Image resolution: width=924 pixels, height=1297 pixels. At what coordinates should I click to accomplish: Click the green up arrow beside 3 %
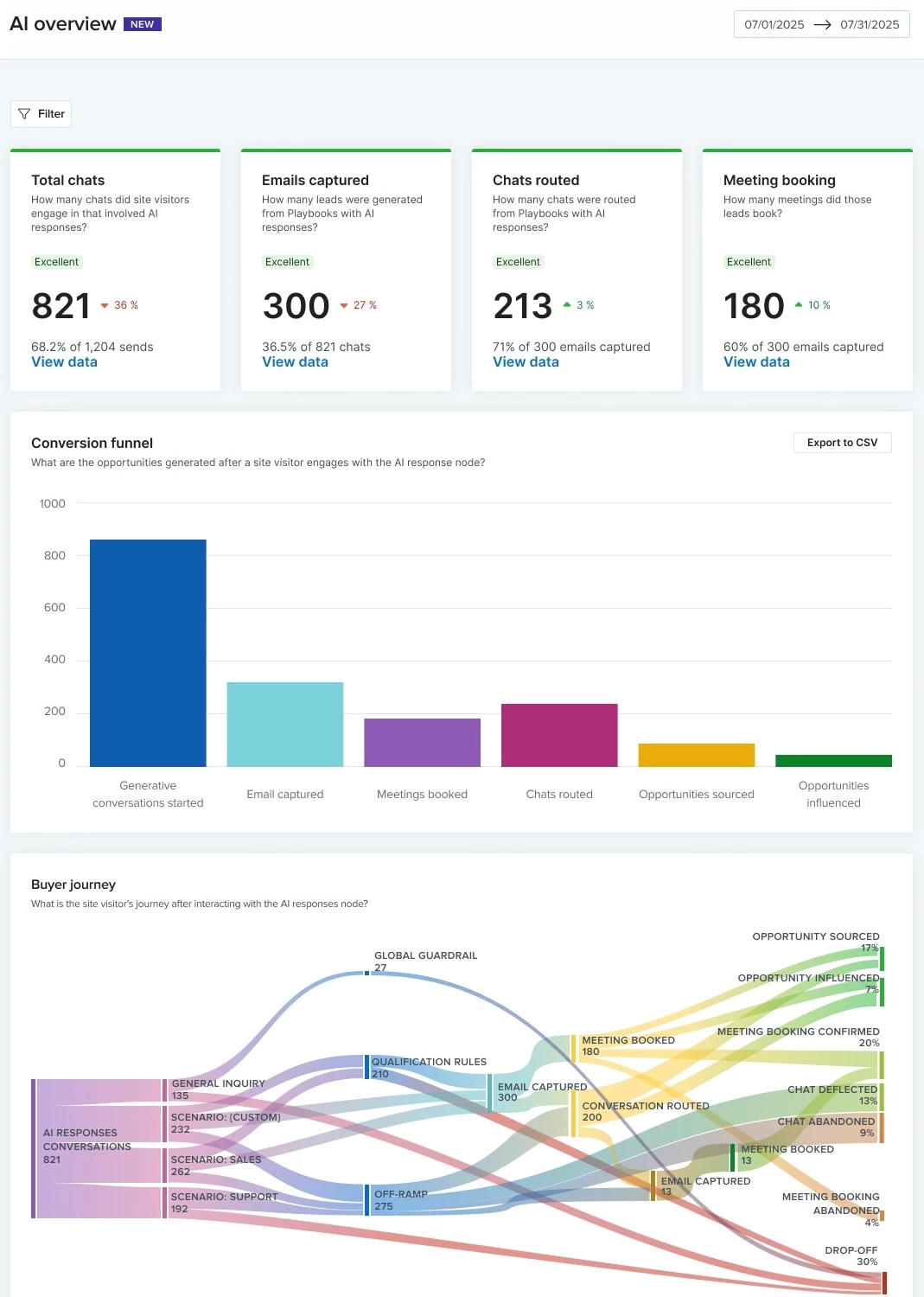tap(567, 304)
